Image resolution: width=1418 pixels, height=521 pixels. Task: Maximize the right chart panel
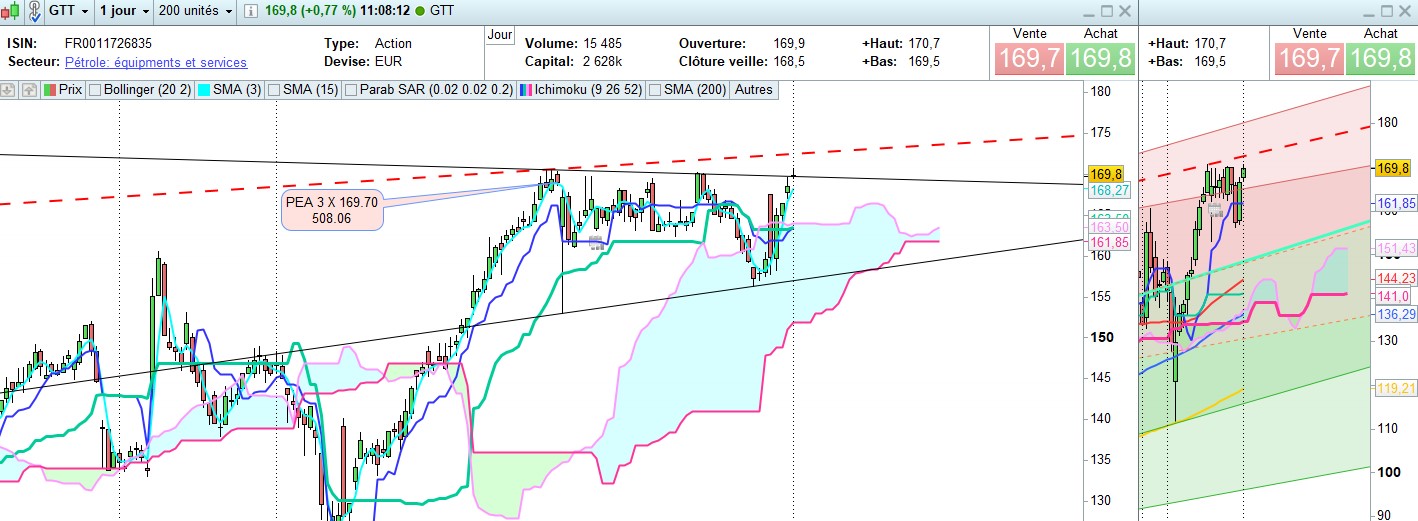[1389, 11]
